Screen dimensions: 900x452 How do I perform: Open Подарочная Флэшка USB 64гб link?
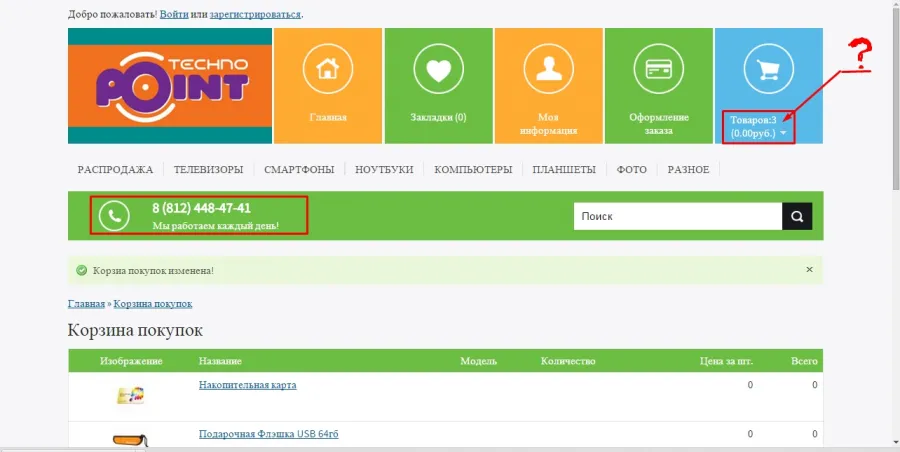coord(269,434)
